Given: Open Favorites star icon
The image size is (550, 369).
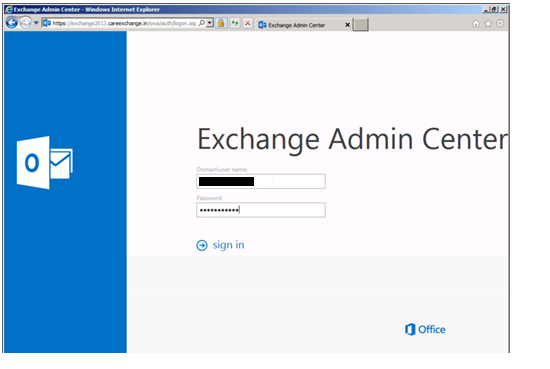Looking at the screenshot, I should 488,24.
